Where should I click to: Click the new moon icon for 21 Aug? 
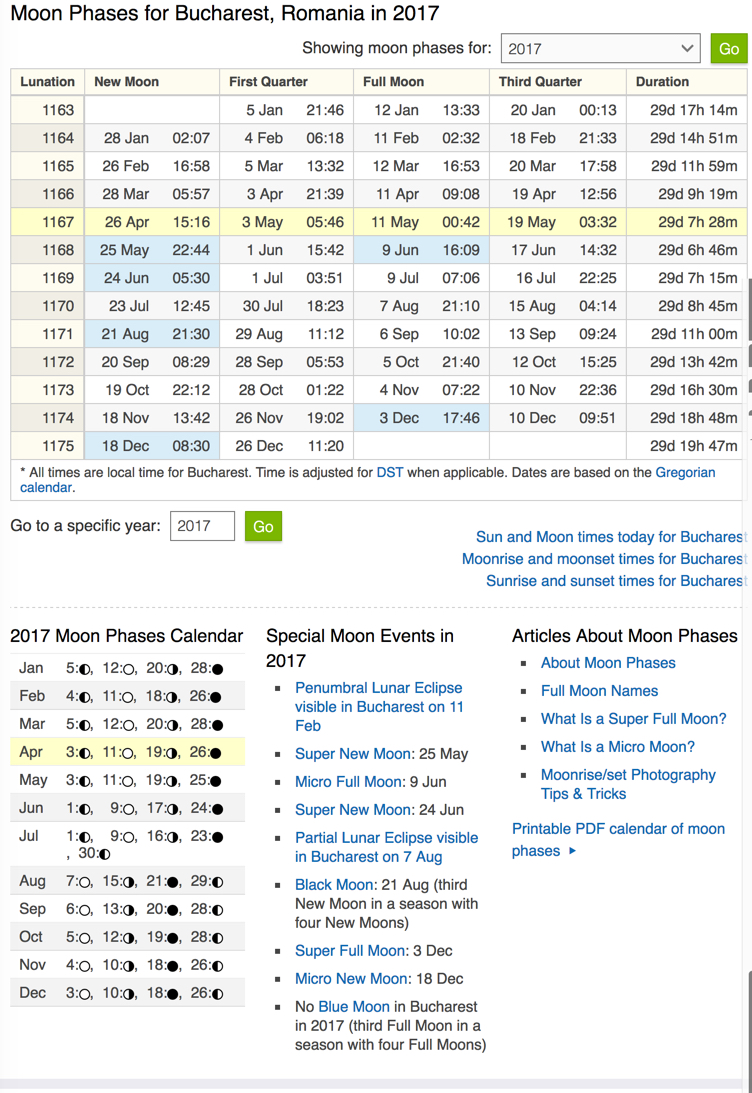click(173, 882)
